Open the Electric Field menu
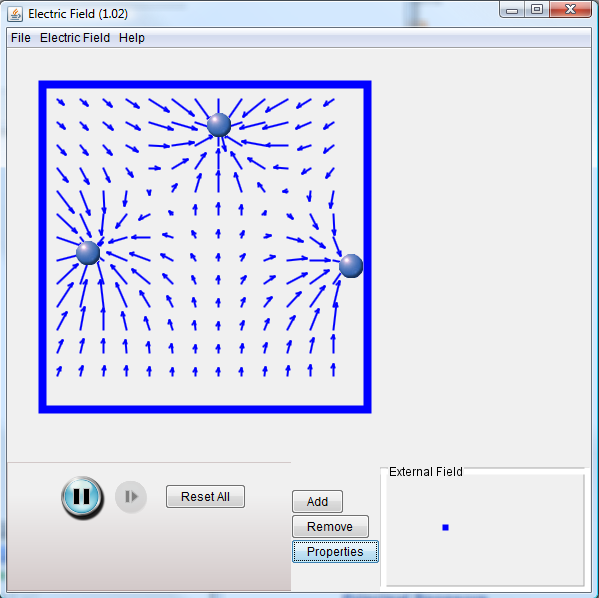Image resolution: width=599 pixels, height=598 pixels. [75, 38]
